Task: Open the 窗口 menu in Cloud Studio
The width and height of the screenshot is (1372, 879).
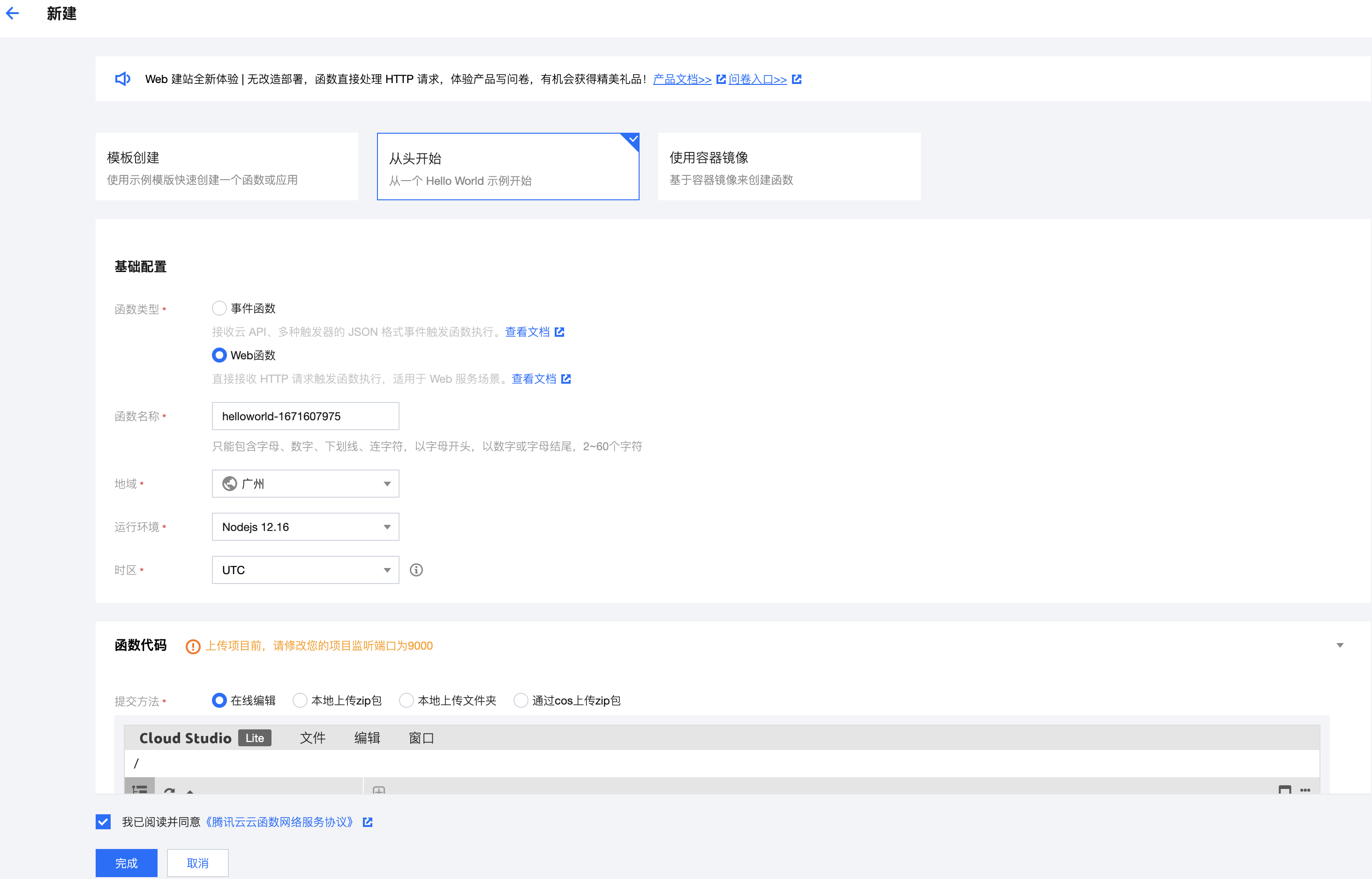Action: [x=422, y=738]
